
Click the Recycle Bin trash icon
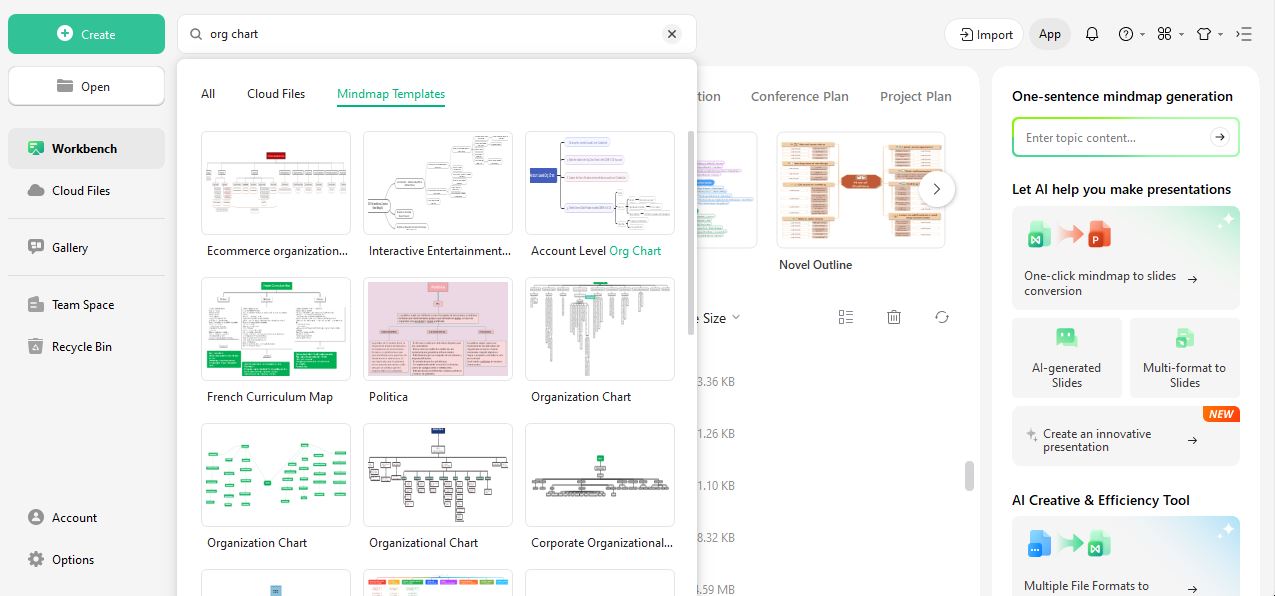(36, 347)
